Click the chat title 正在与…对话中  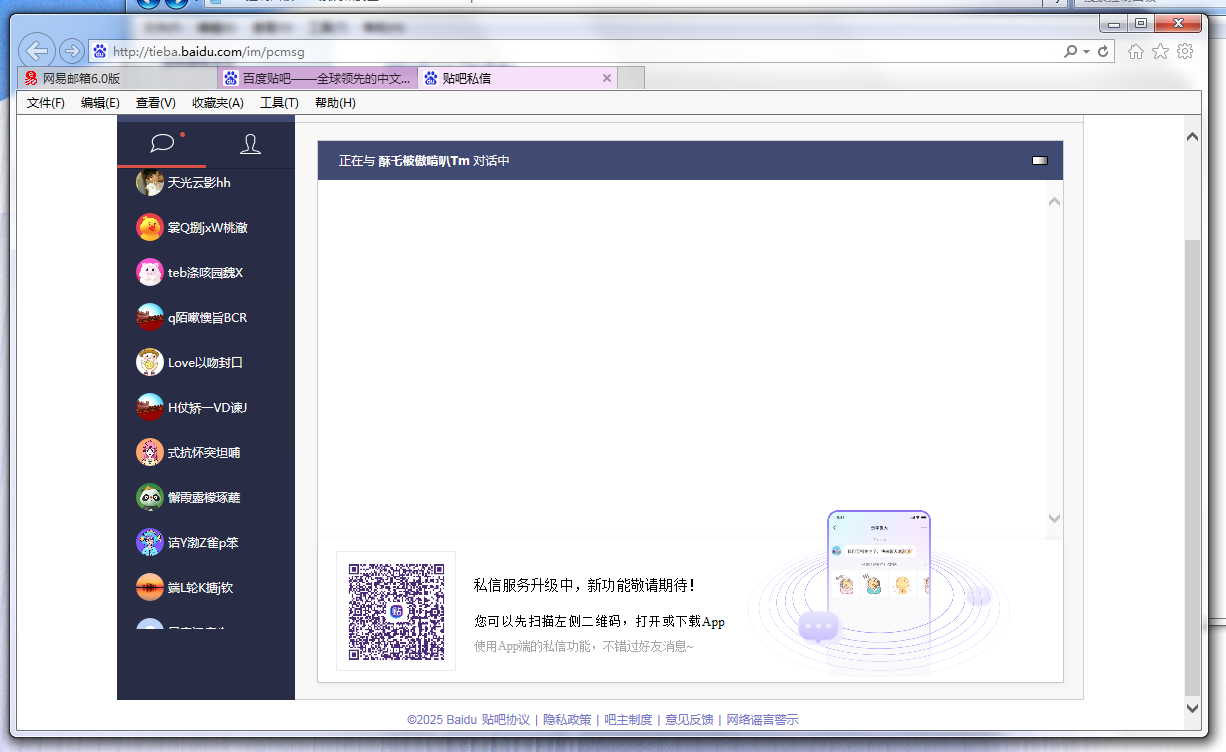(424, 161)
